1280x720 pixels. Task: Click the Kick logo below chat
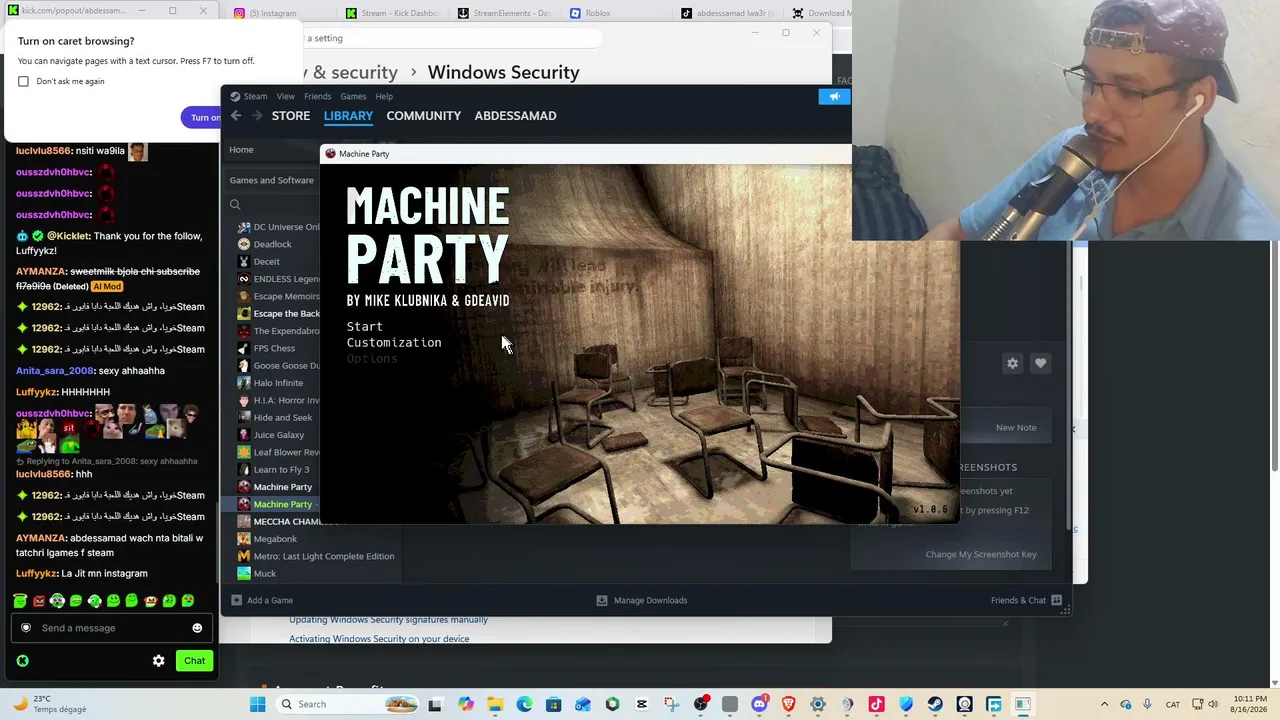(x=22, y=661)
